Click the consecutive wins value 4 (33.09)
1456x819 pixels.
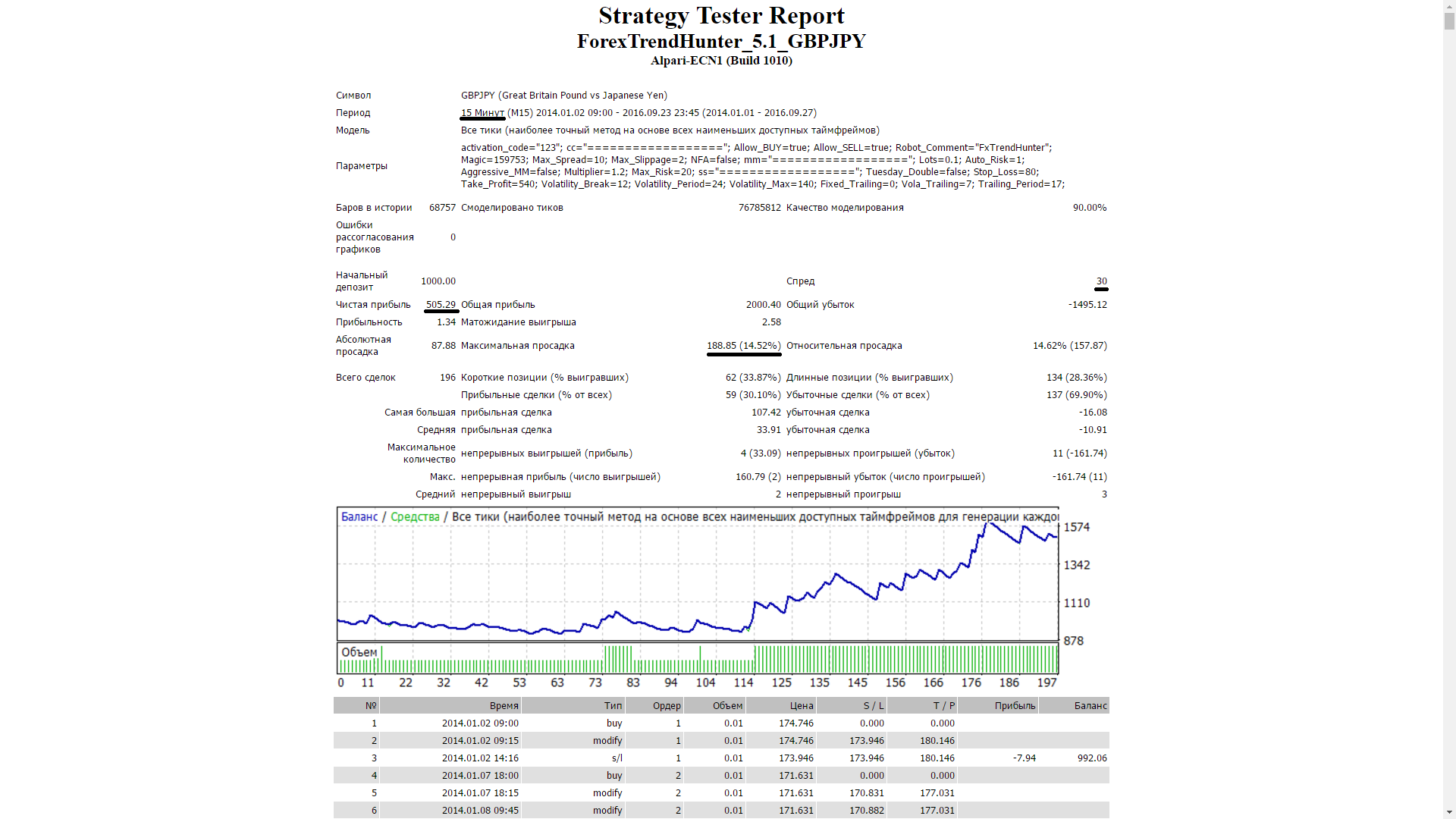coord(761,453)
